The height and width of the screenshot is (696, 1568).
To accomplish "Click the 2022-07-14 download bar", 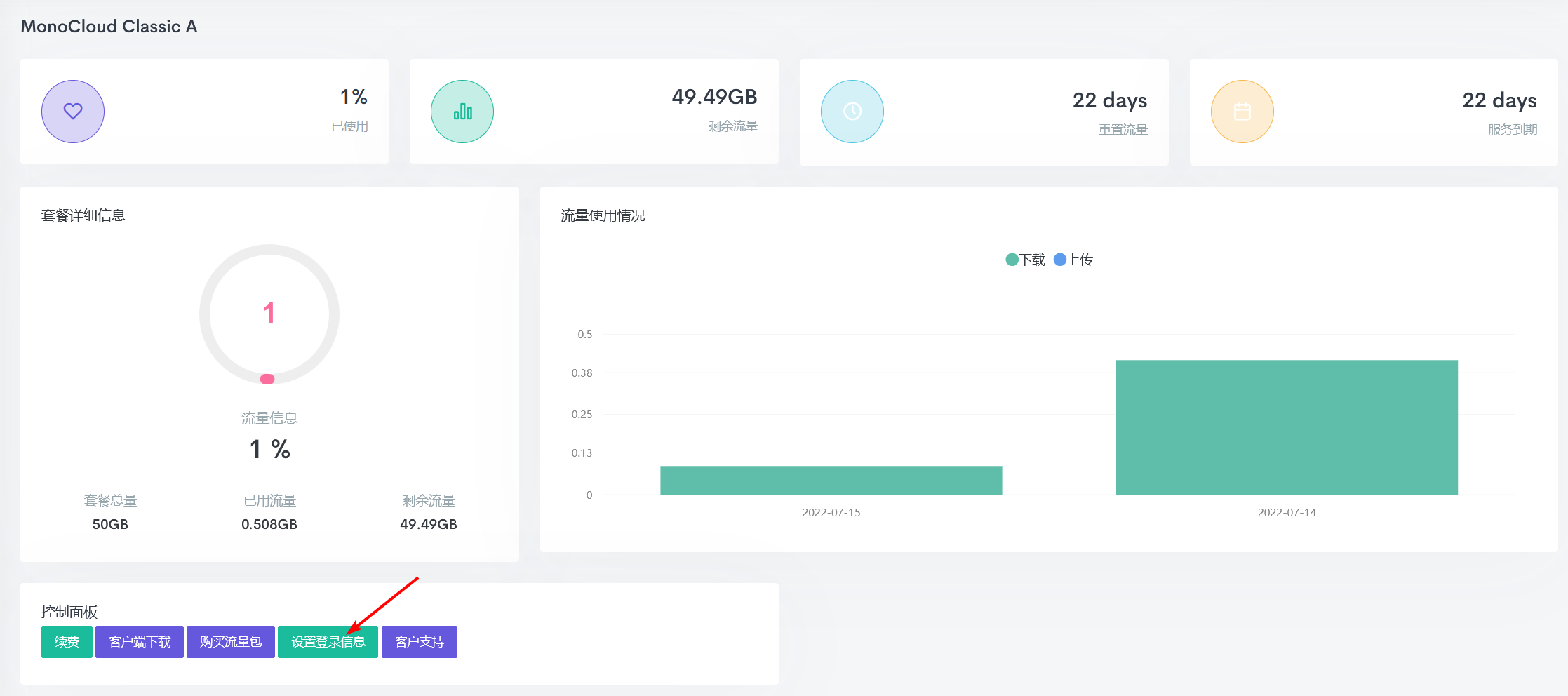I will (x=1287, y=427).
